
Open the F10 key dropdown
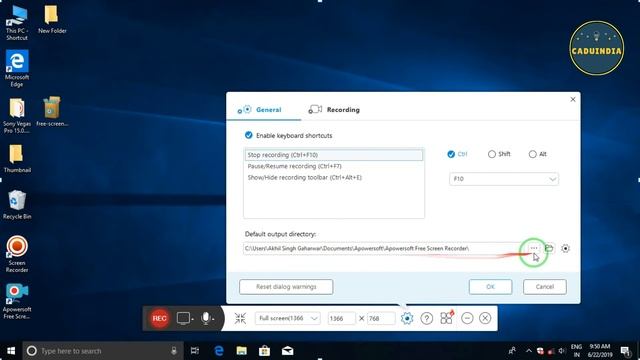pyautogui.click(x=504, y=179)
